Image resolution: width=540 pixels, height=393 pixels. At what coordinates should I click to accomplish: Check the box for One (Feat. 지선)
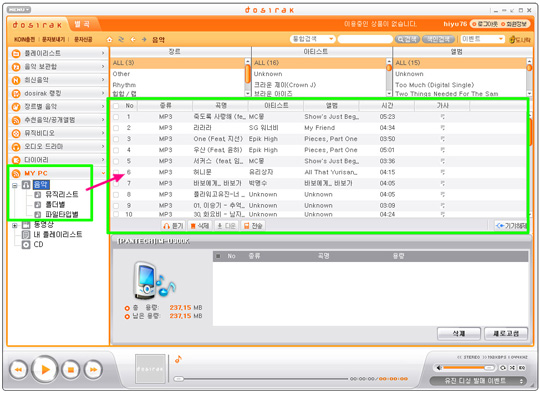(116, 139)
